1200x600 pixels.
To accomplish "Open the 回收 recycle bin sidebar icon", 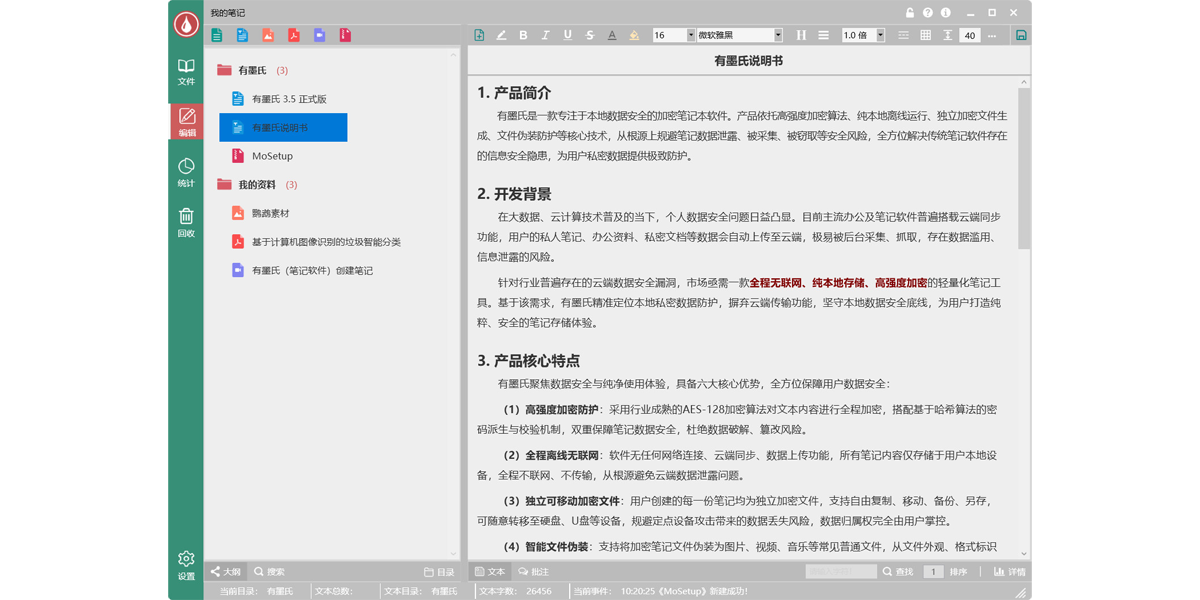I will (186, 222).
